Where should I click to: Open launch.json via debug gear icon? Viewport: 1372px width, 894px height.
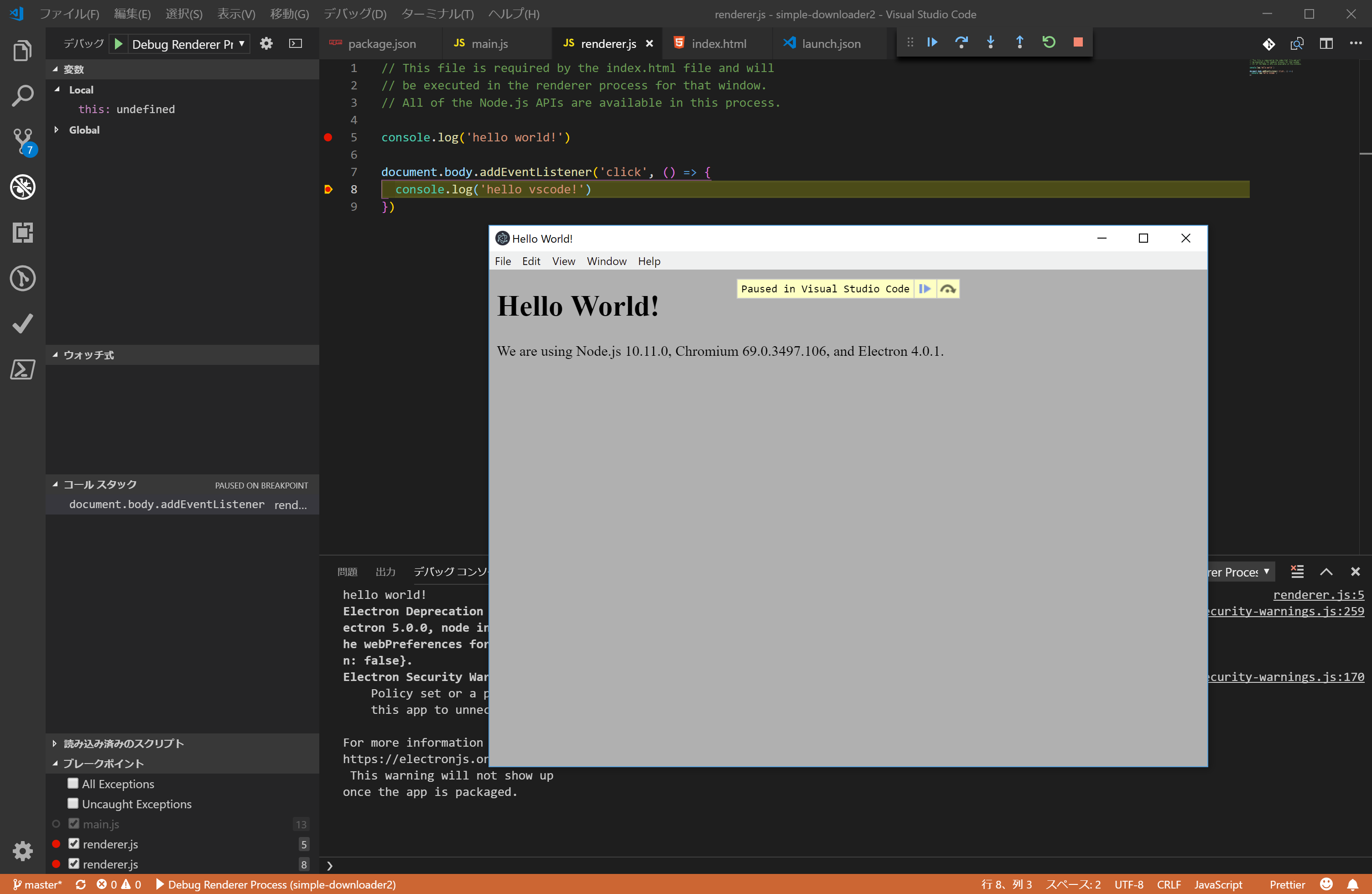click(x=266, y=44)
